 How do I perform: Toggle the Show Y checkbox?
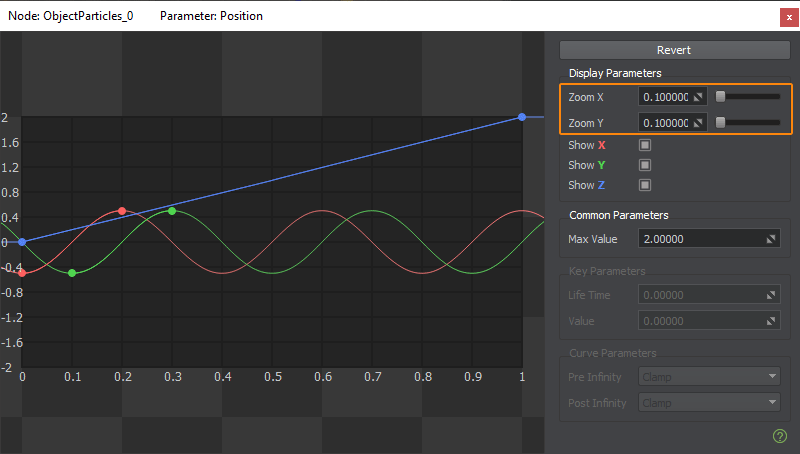coord(645,165)
